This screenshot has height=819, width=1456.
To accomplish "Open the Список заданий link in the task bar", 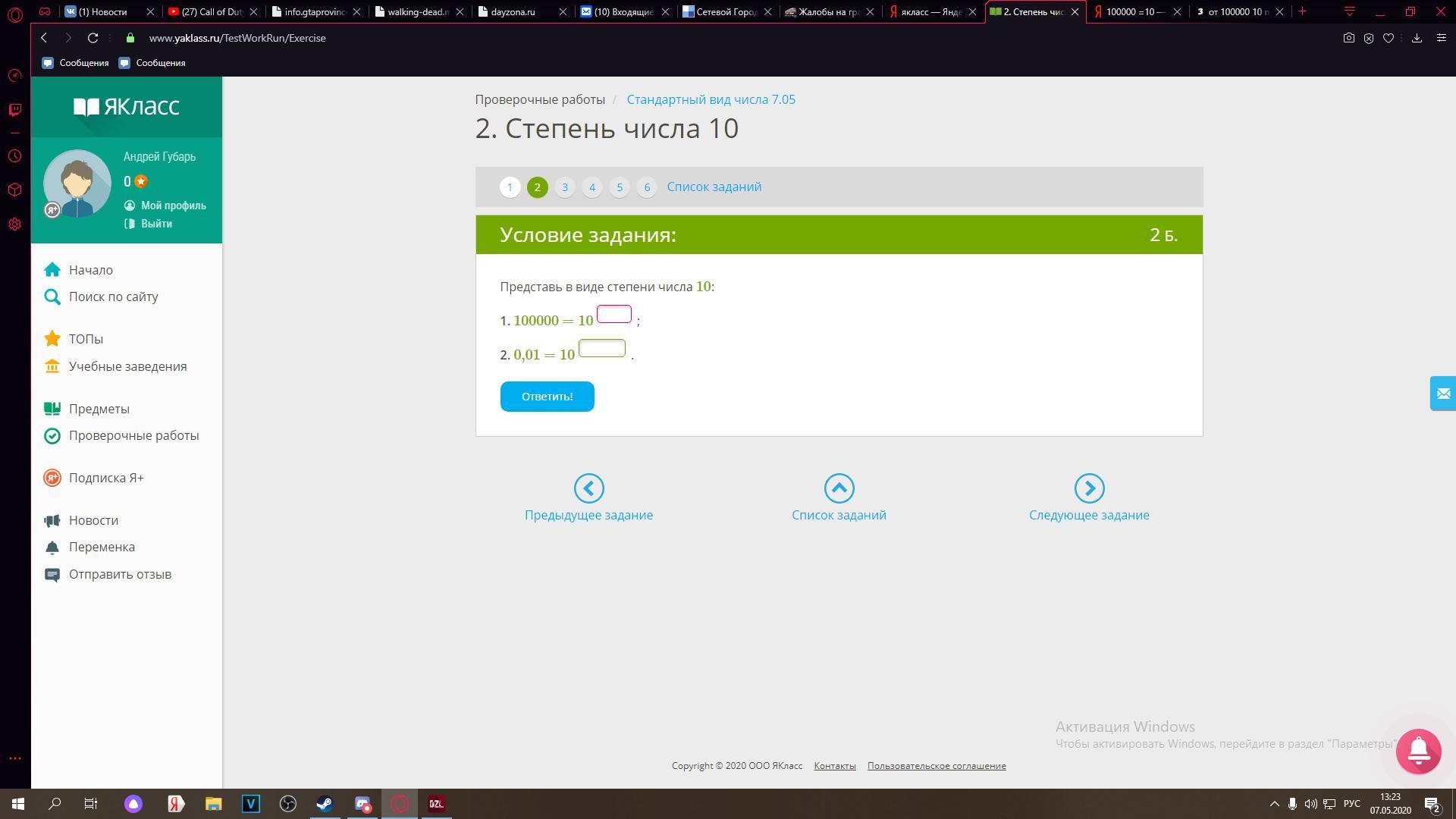I will point(714,187).
